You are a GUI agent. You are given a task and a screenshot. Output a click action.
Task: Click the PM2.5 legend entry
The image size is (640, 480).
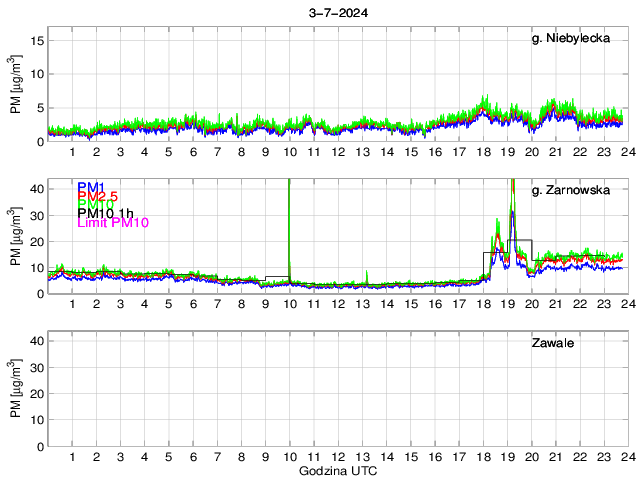pyautogui.click(x=97, y=196)
